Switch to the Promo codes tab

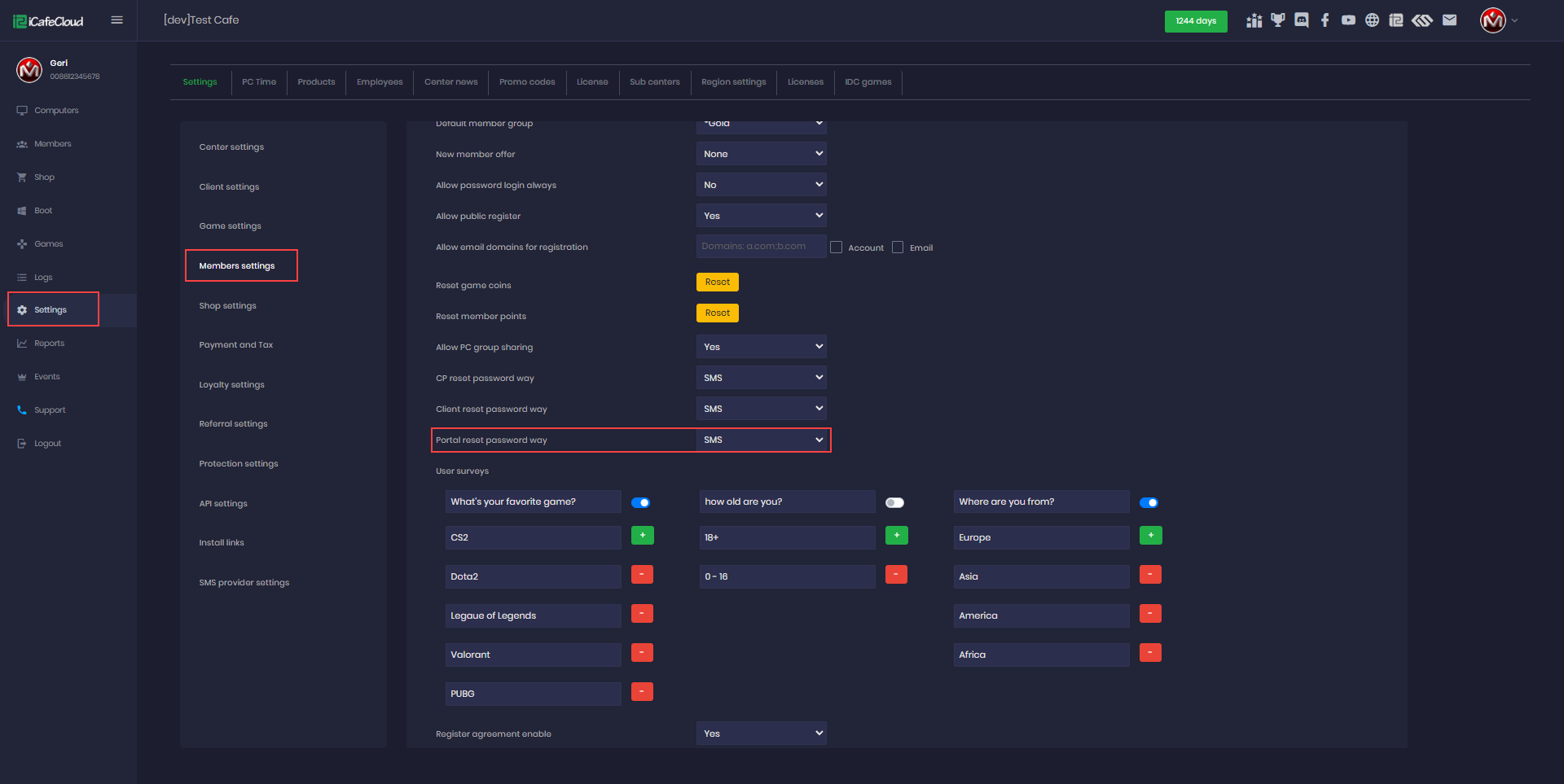click(527, 82)
